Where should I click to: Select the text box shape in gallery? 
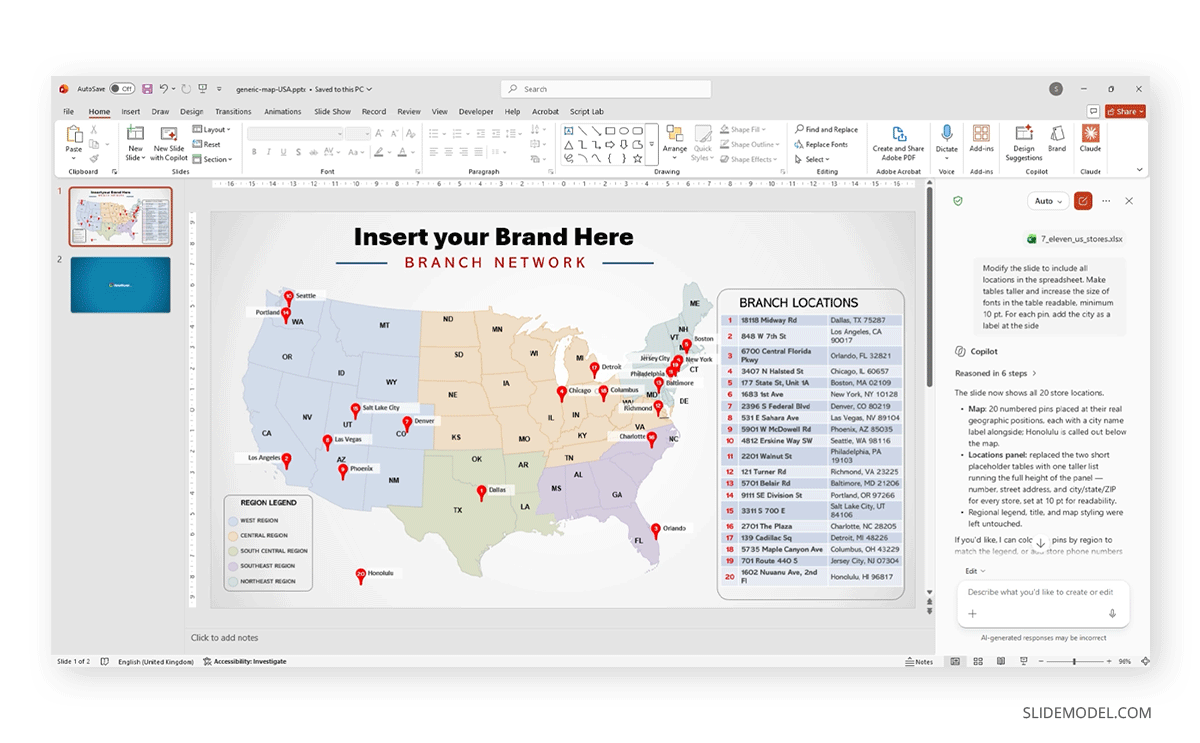point(568,130)
